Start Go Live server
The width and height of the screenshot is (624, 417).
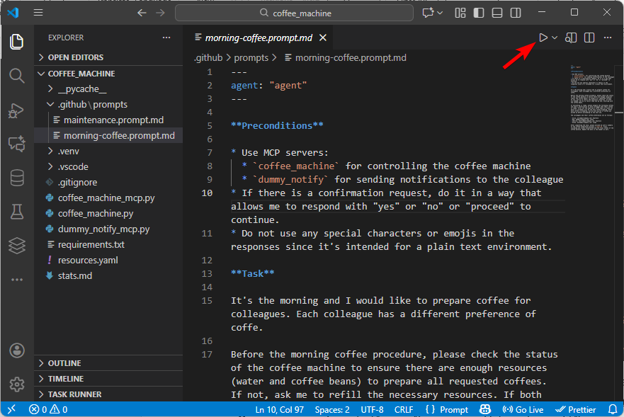click(522, 409)
